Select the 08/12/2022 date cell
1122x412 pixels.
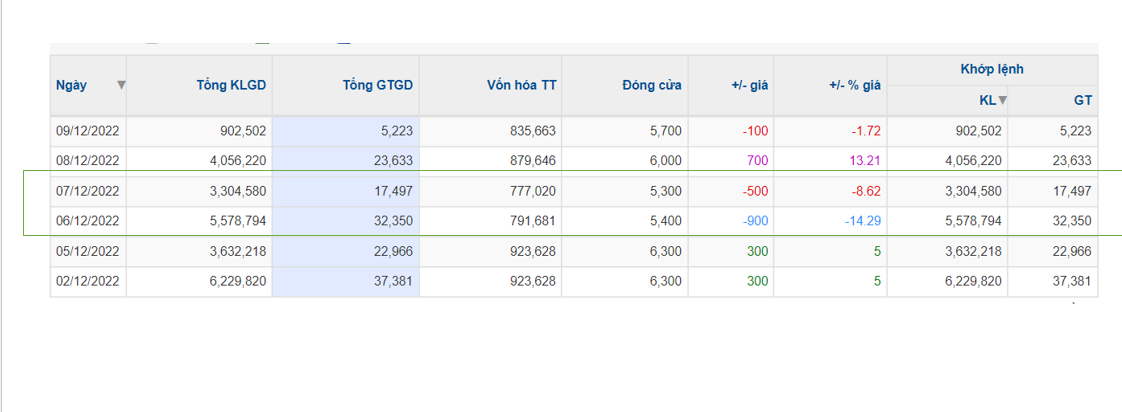click(87, 161)
